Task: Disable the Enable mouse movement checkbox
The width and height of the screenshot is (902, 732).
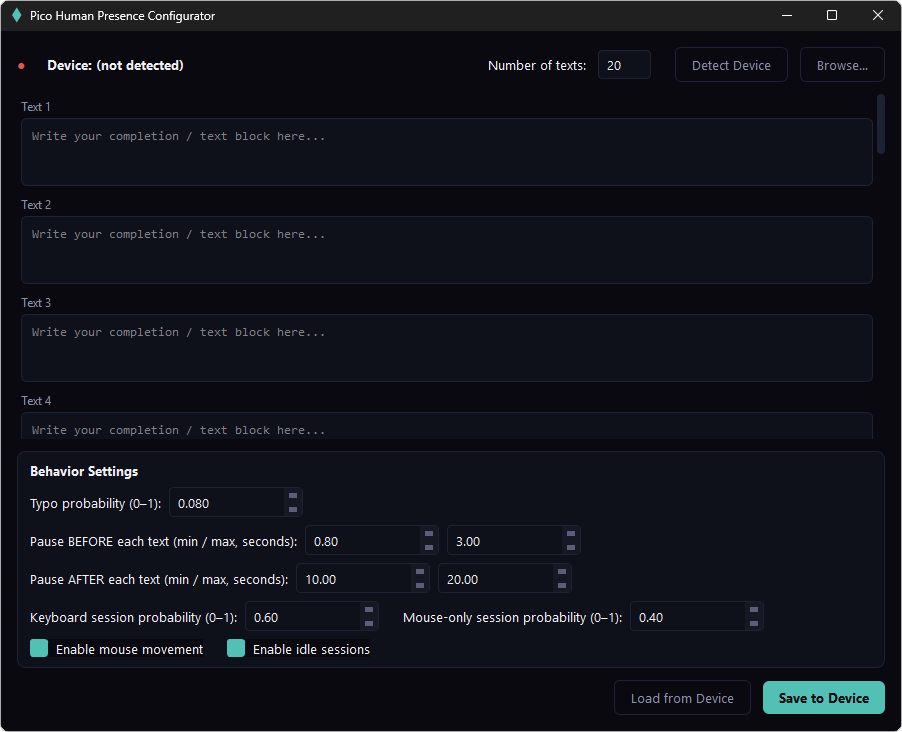Action: tap(39, 649)
